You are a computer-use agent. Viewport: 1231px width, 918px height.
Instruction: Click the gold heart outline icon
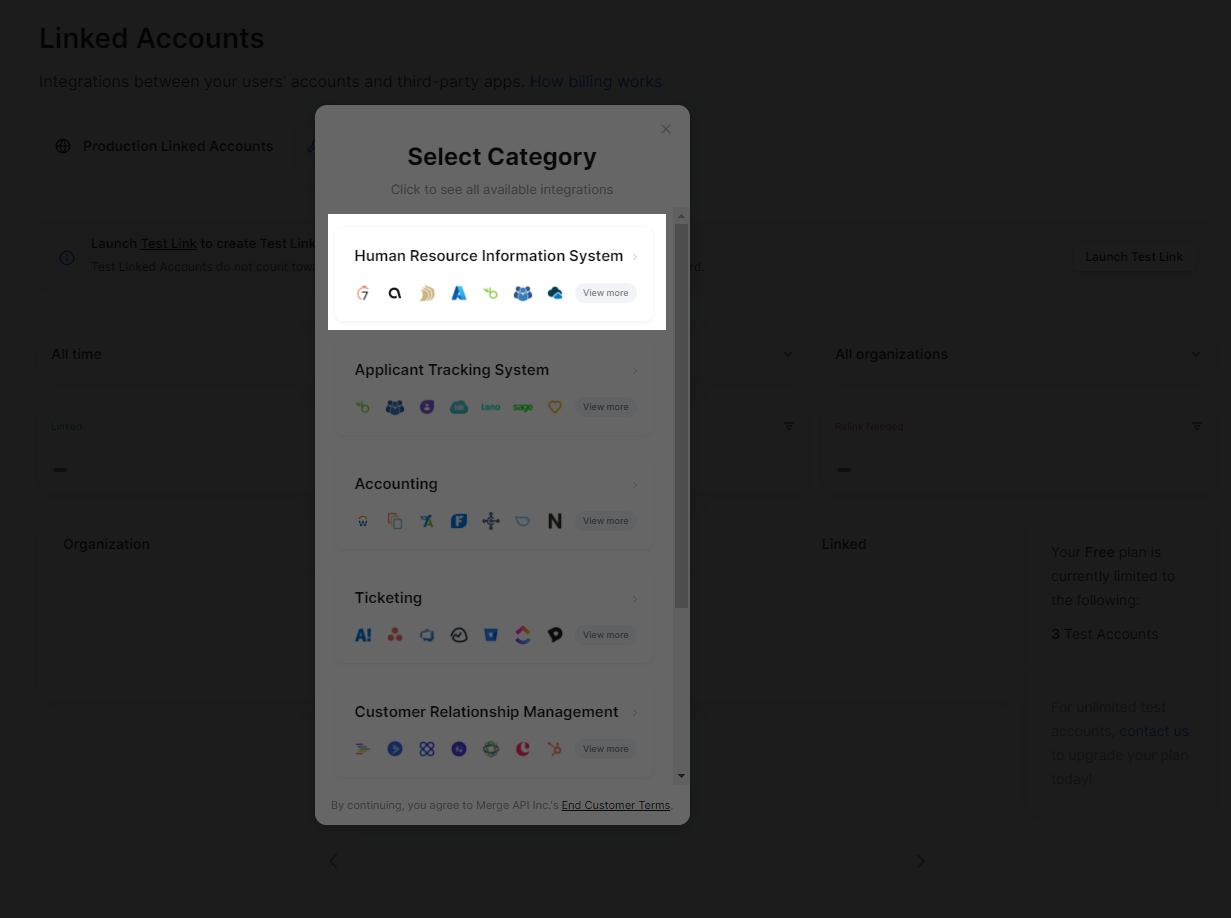(x=555, y=407)
